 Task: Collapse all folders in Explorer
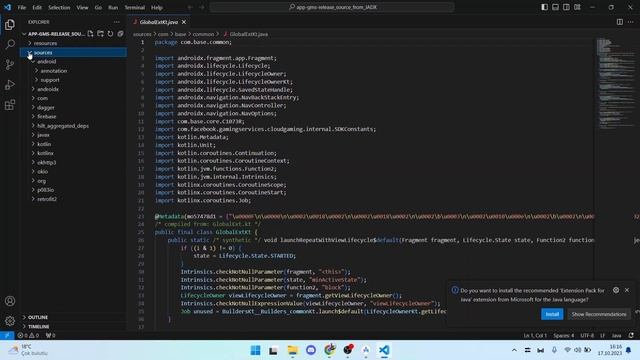coord(120,33)
